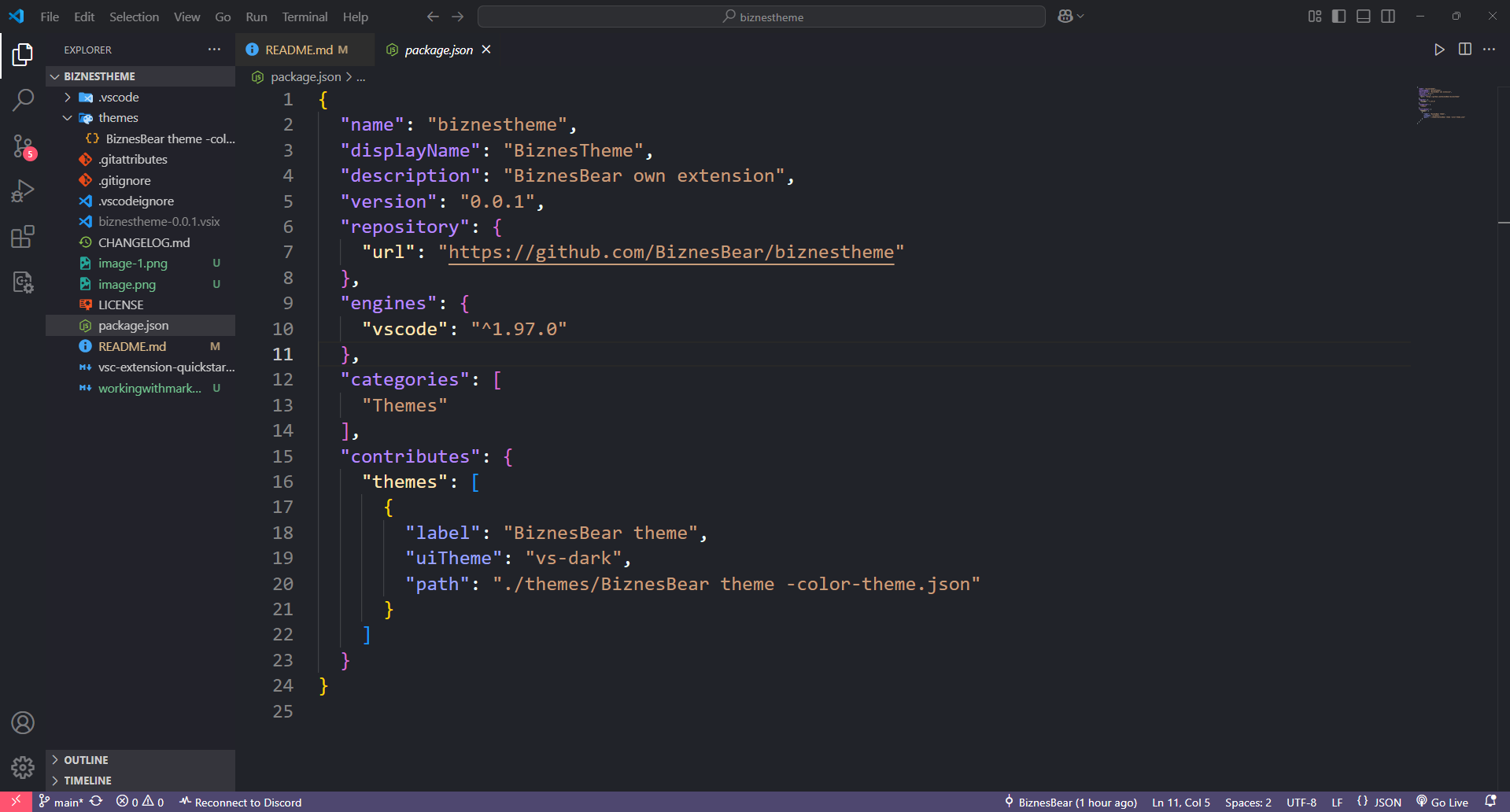Click BiznesBear git blame status item
This screenshot has width=1510, height=812.
[x=1070, y=802]
